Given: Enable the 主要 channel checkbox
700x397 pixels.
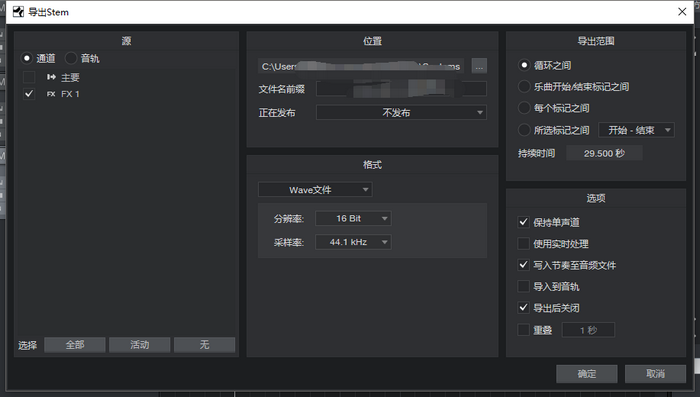Looking at the screenshot, I should pos(29,77).
